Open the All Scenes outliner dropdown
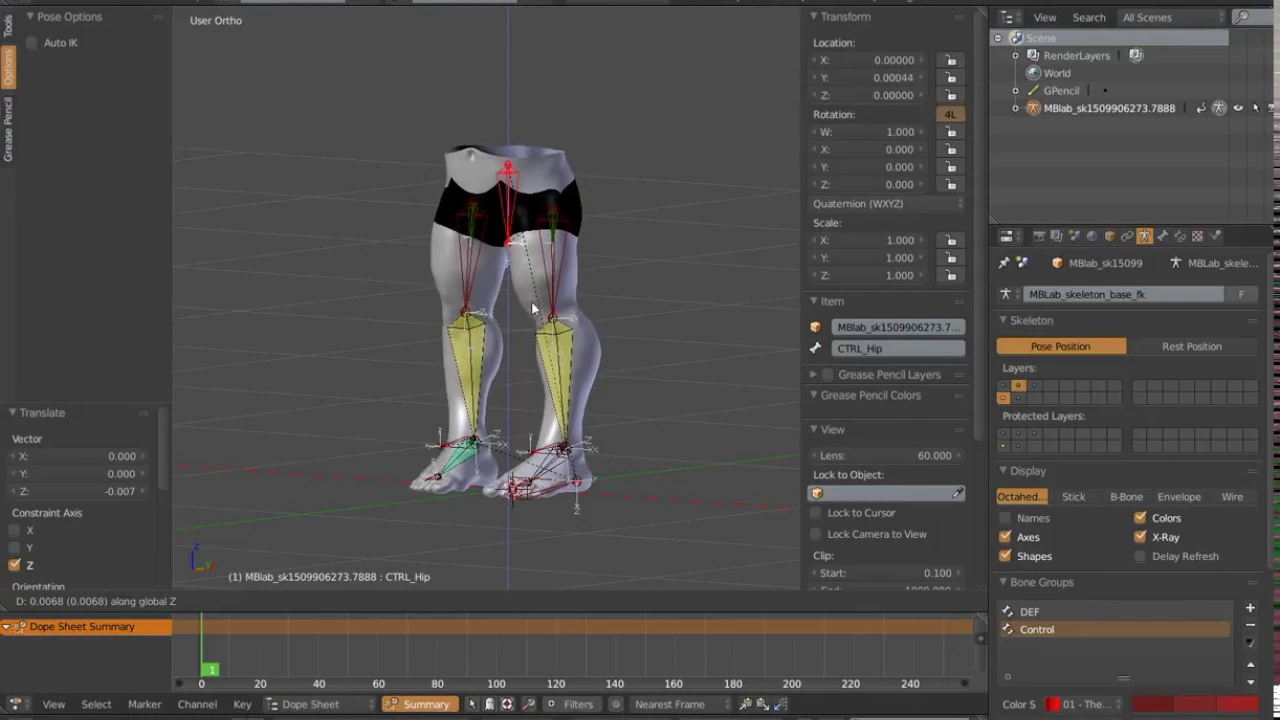This screenshot has height=720, width=1280. point(1171,17)
